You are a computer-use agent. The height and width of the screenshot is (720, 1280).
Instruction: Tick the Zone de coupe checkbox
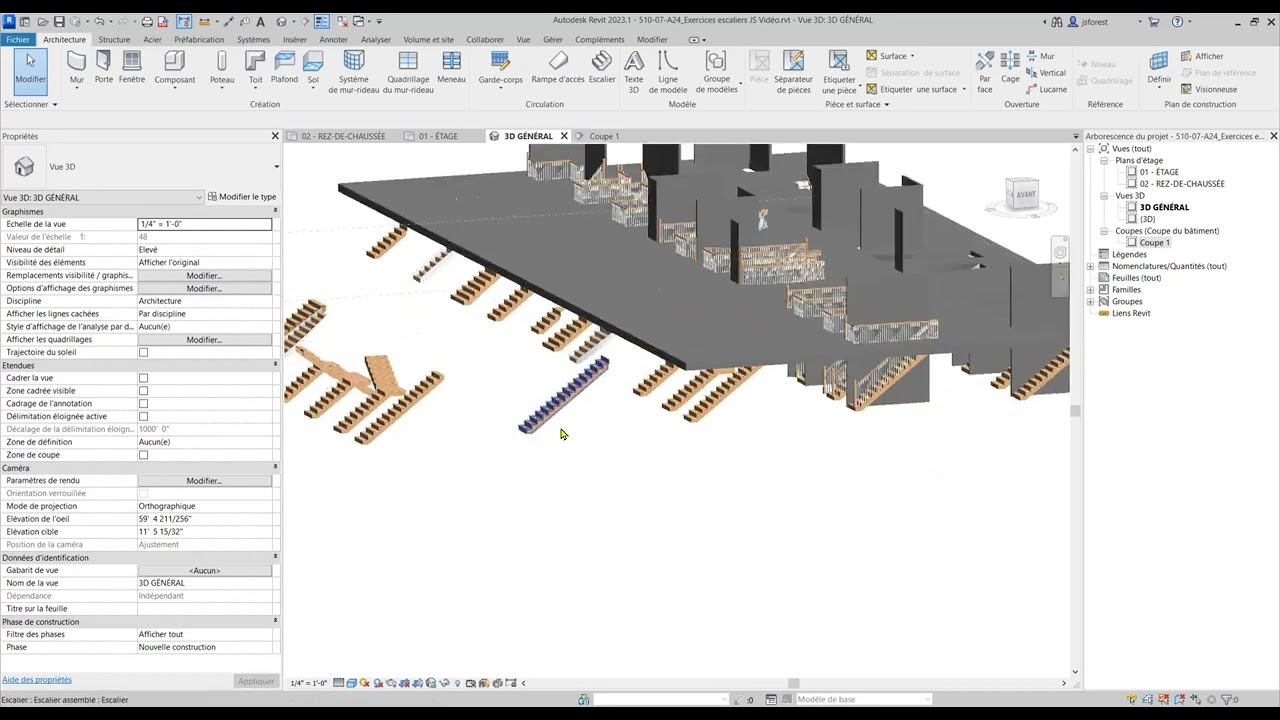(143, 455)
